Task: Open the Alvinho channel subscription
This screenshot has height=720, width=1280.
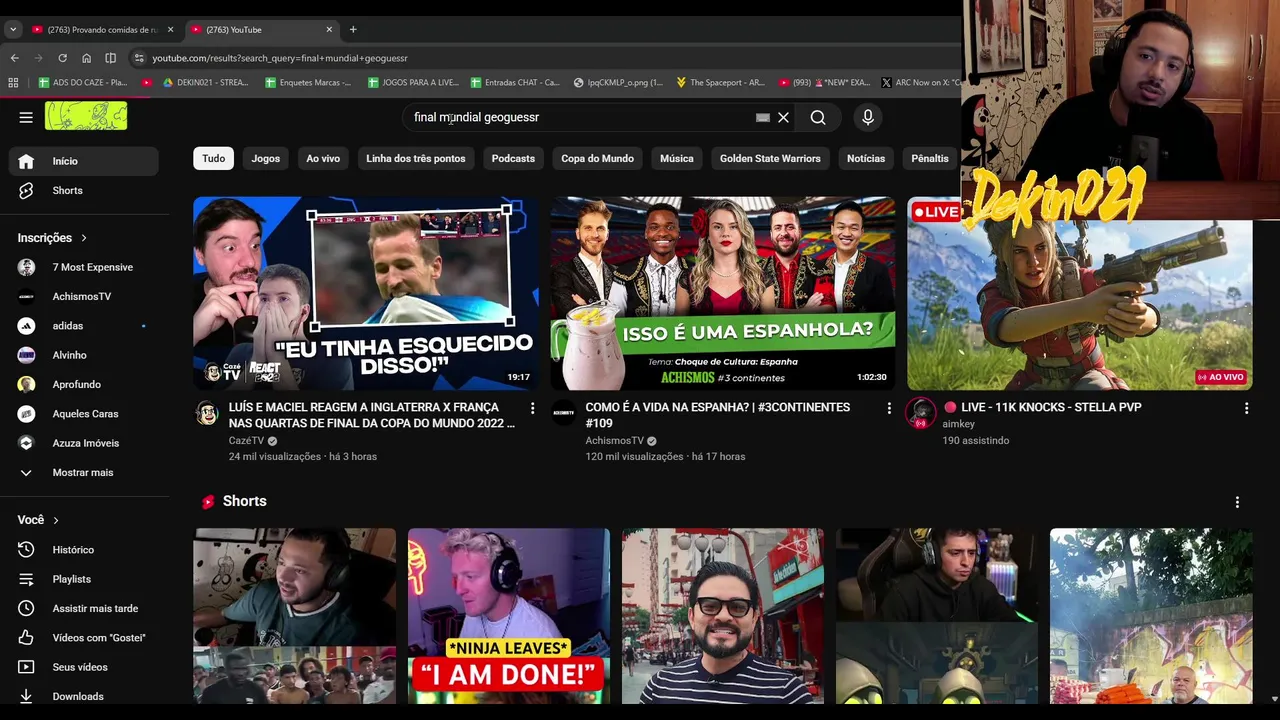Action: [84, 355]
